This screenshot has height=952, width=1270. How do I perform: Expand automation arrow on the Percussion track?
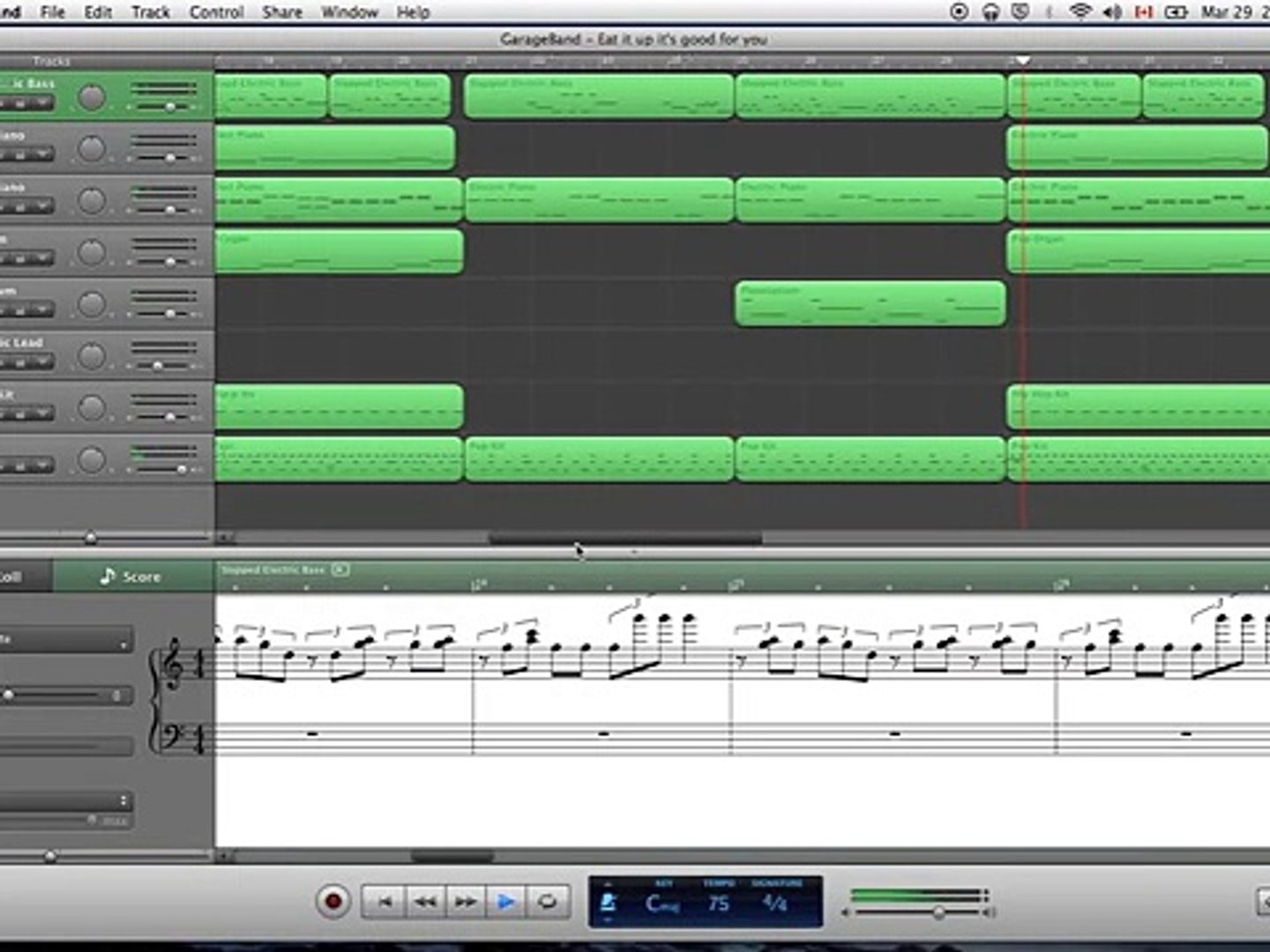point(44,311)
